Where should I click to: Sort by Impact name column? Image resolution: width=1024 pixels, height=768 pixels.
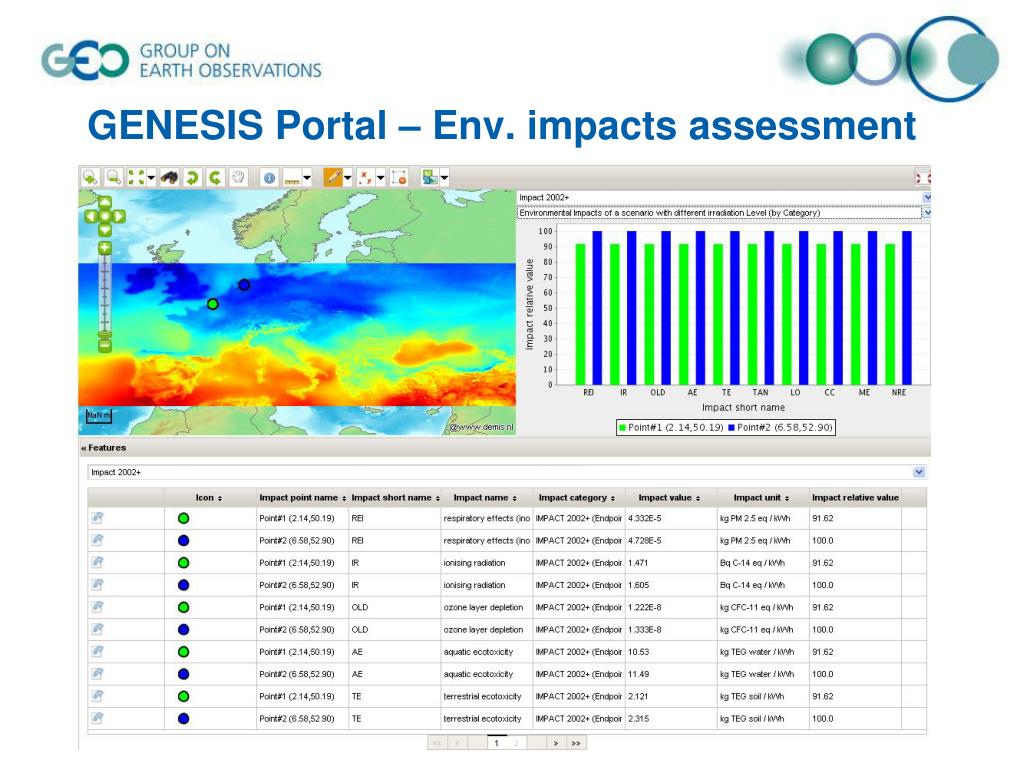(x=485, y=498)
